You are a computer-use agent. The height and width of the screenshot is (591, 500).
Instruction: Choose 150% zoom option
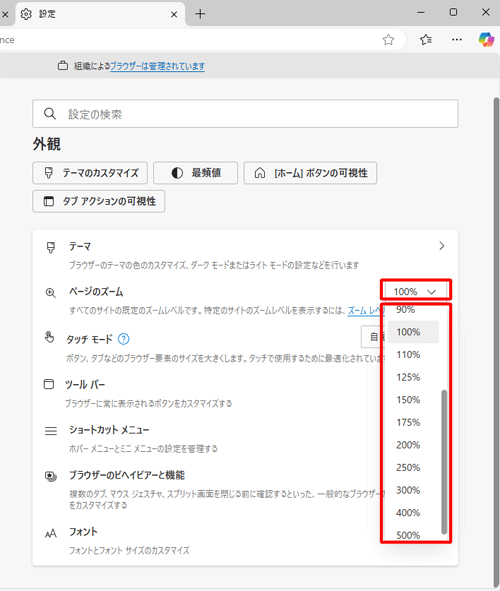tap(413, 400)
